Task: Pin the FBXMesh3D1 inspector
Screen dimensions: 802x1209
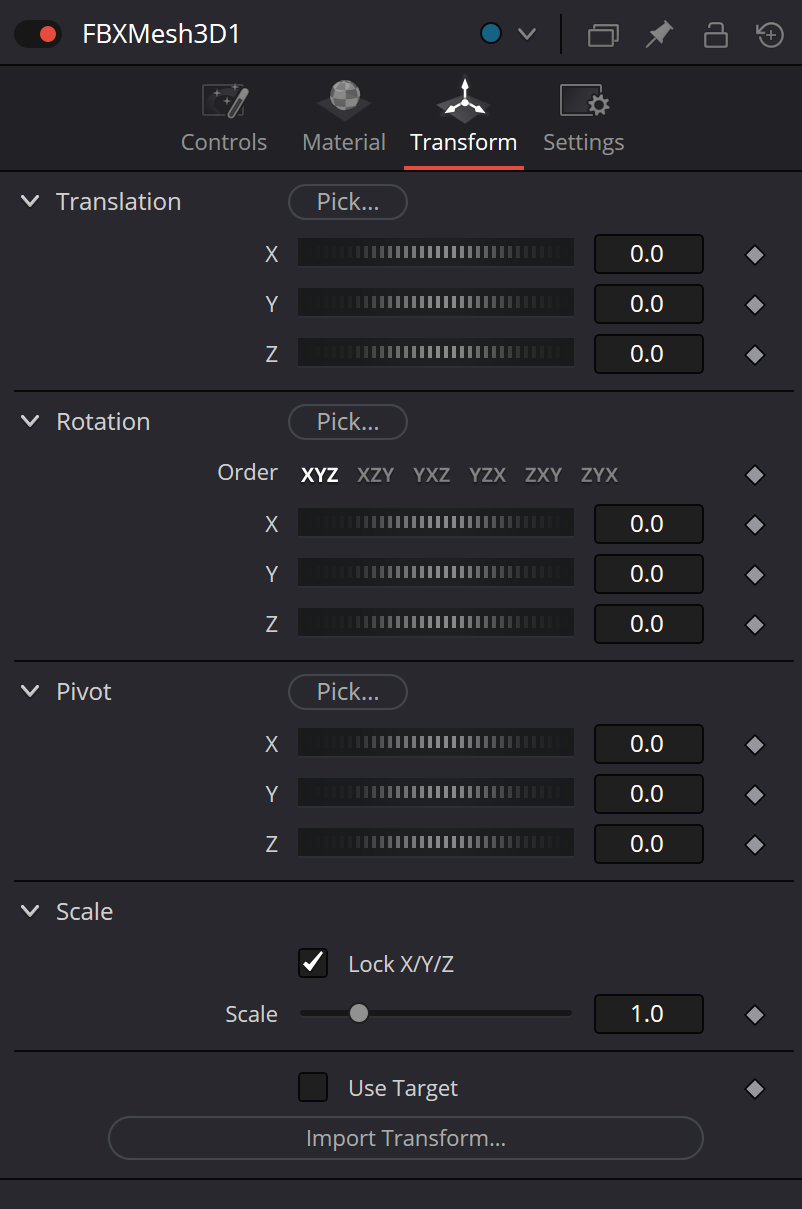Action: click(x=658, y=35)
